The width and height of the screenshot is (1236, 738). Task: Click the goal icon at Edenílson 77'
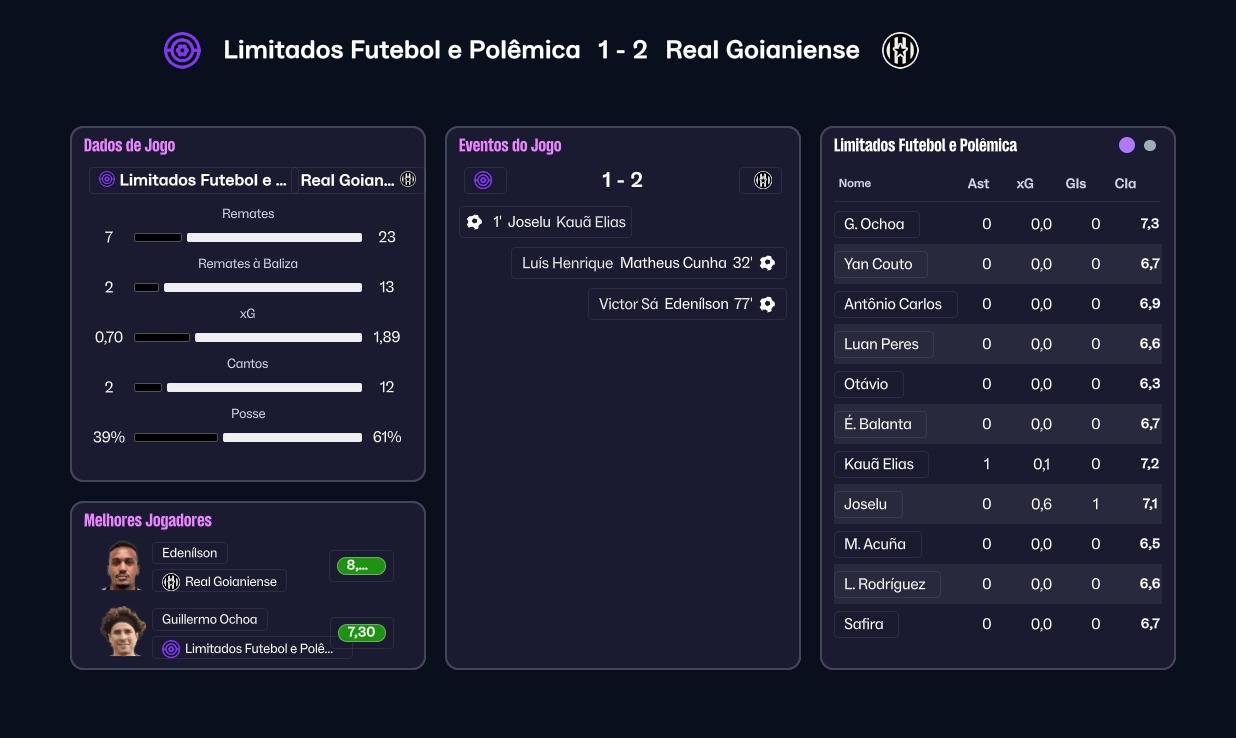[767, 304]
